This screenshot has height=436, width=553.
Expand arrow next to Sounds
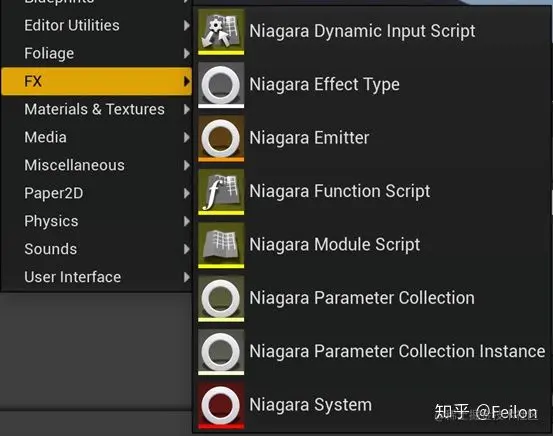187,249
